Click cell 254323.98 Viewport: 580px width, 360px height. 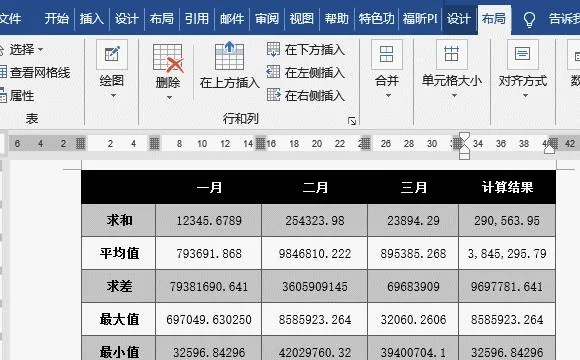coord(315,221)
